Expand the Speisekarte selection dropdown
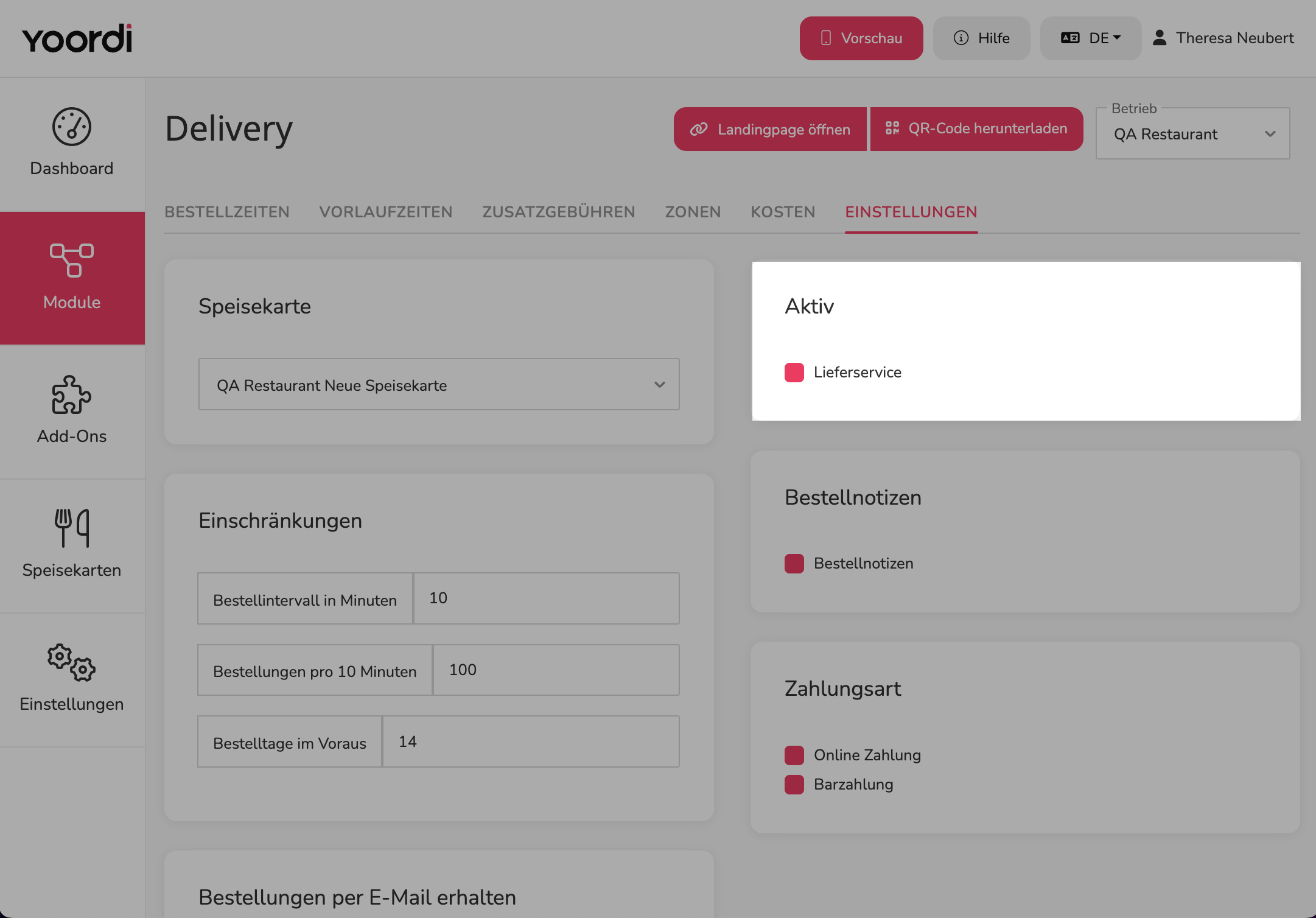The height and width of the screenshot is (918, 1316). [x=439, y=384]
